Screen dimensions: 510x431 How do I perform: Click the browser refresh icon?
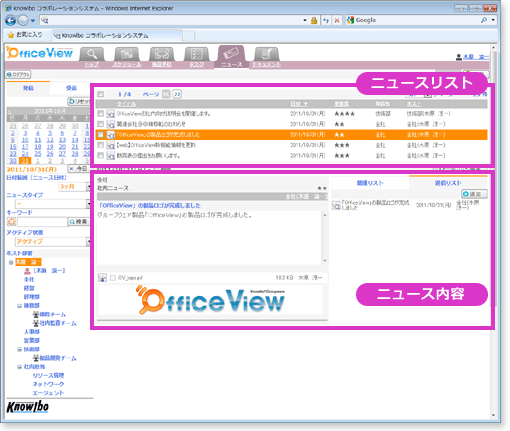[326, 20]
